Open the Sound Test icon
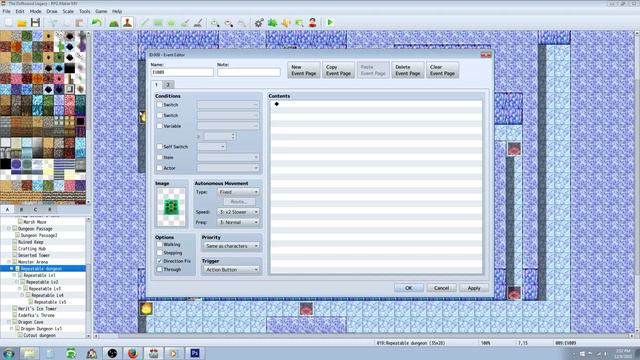The image size is (640, 360). click(286, 23)
